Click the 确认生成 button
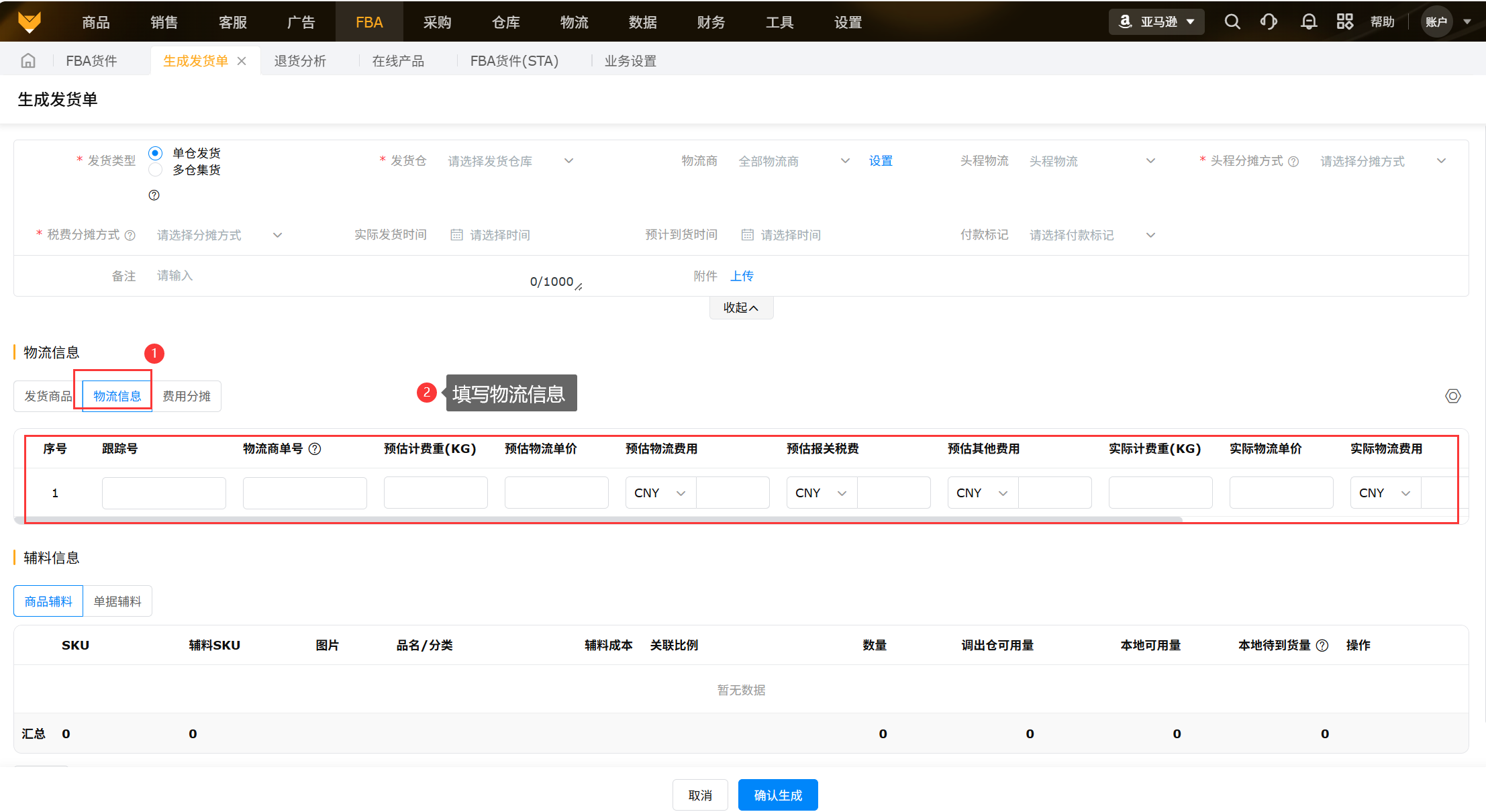 (x=778, y=795)
